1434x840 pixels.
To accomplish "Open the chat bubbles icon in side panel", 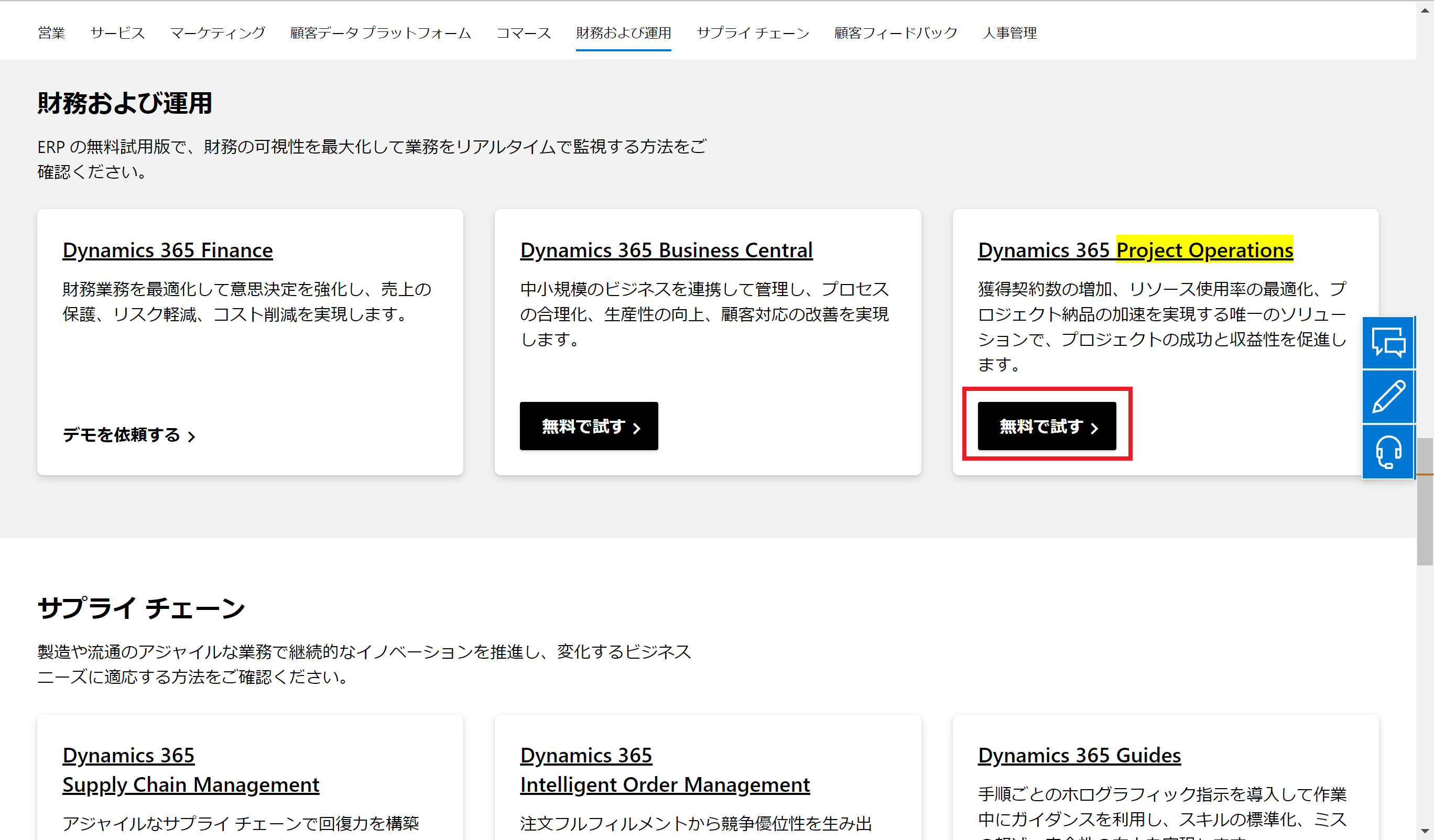I will click(x=1388, y=343).
